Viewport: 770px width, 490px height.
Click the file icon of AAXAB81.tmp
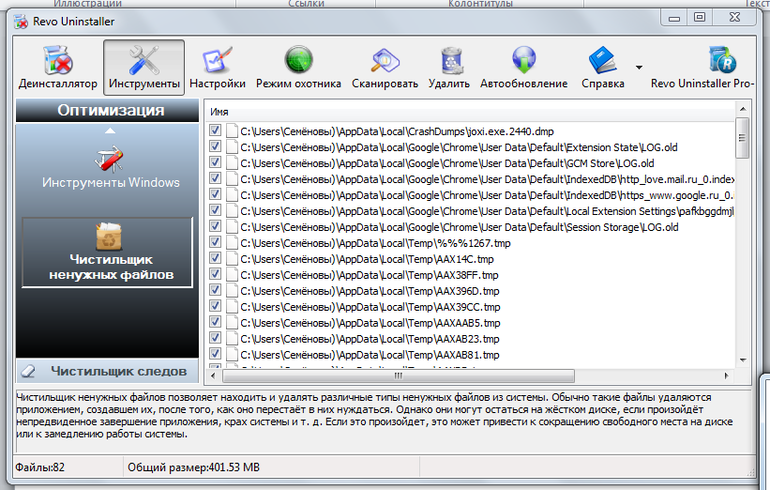tap(232, 354)
